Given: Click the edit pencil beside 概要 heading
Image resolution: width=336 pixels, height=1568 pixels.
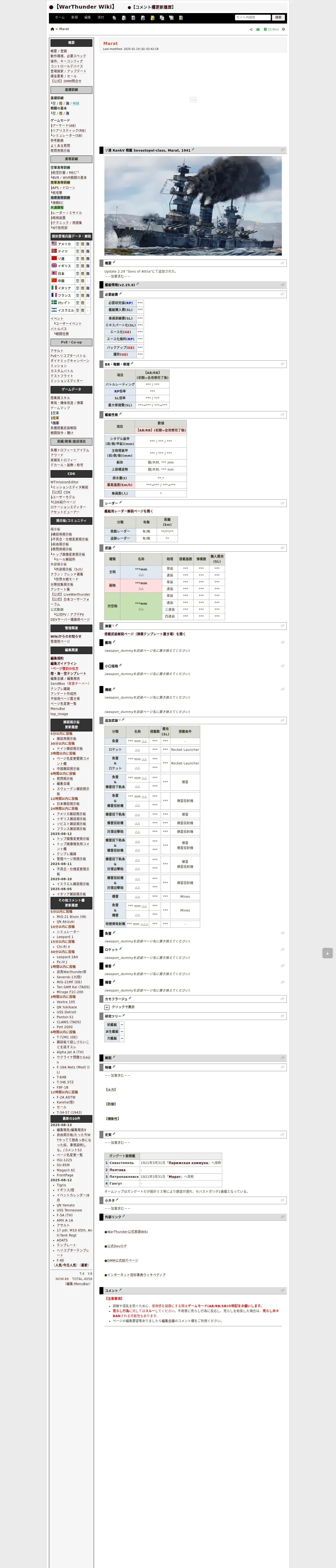Looking at the screenshot, I should tap(114, 262).
